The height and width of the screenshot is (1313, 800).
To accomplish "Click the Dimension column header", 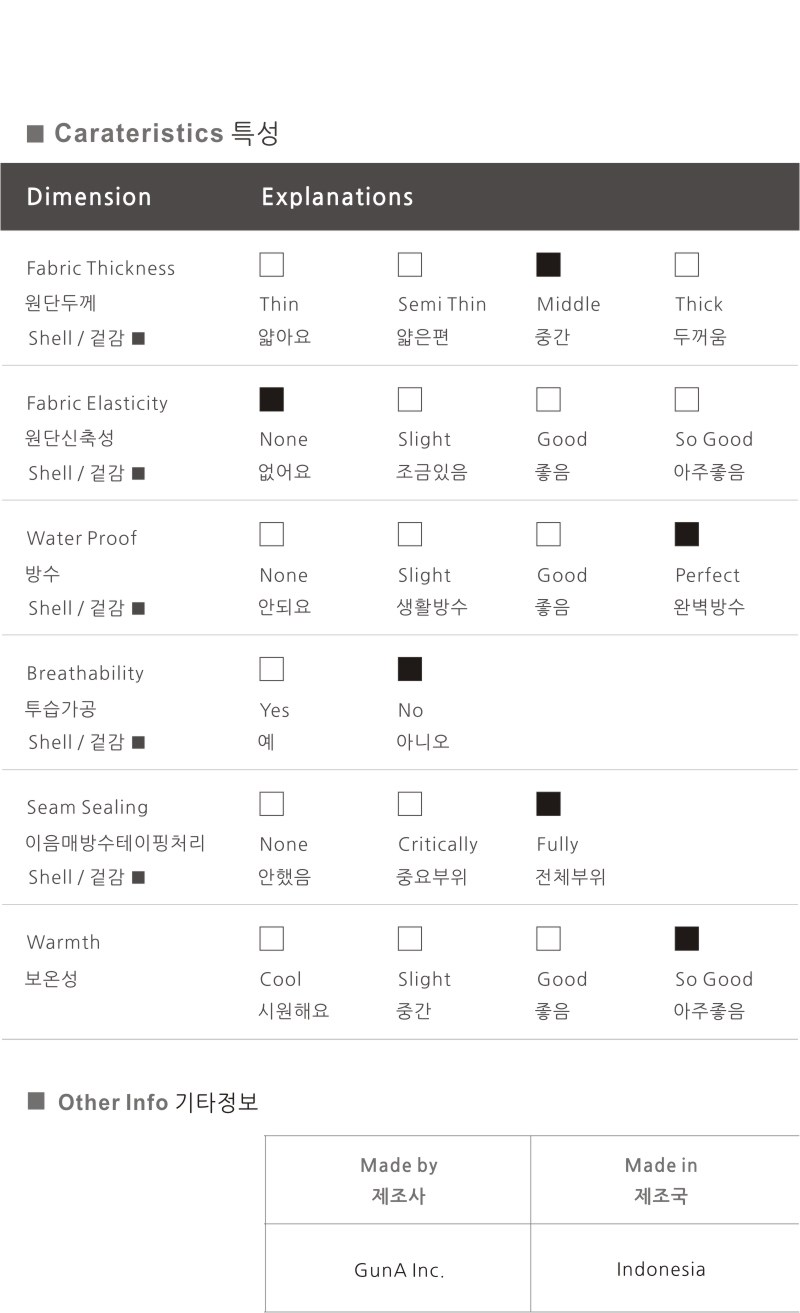I will click(89, 197).
